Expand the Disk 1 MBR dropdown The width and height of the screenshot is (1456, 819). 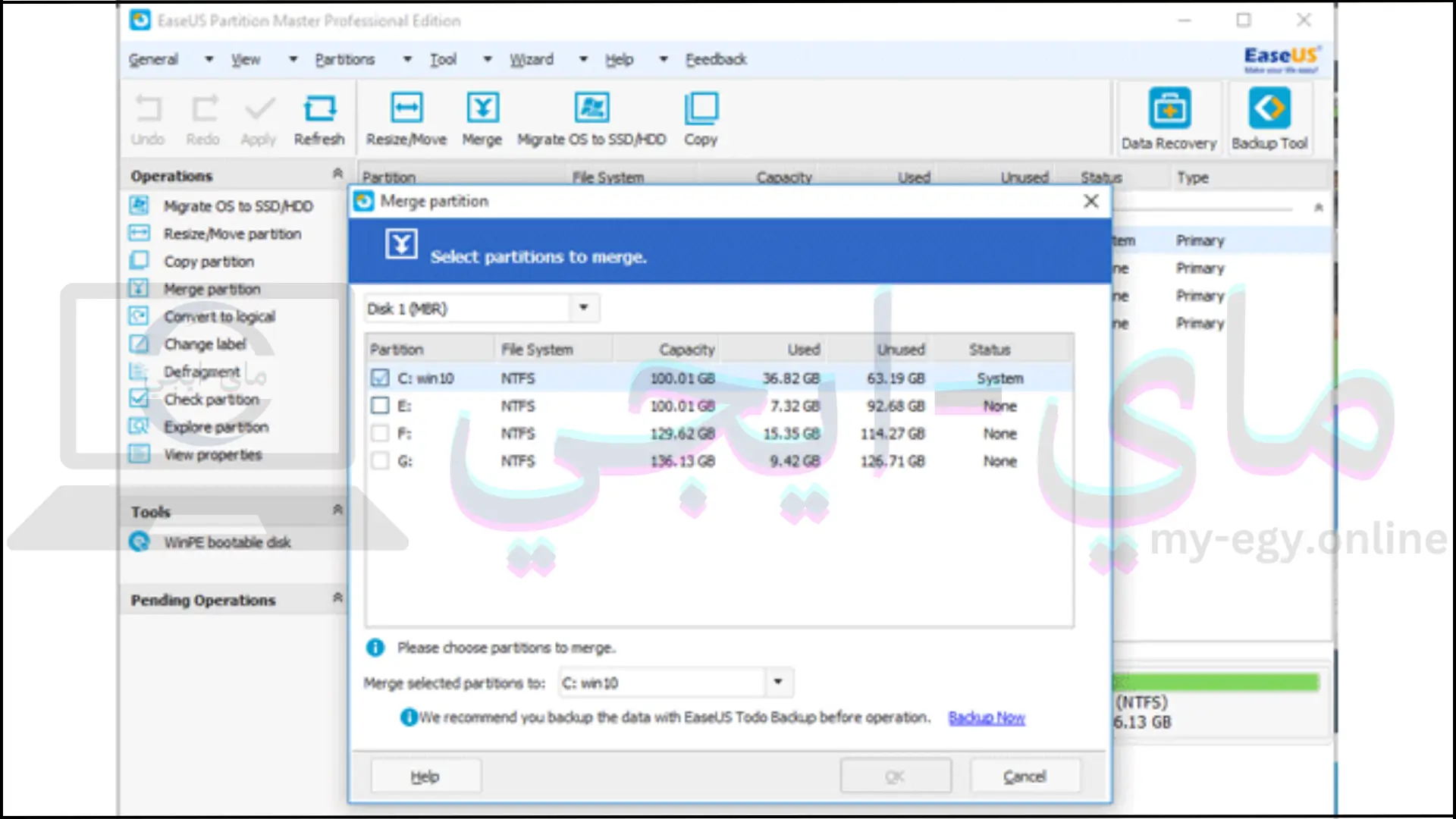tap(583, 308)
